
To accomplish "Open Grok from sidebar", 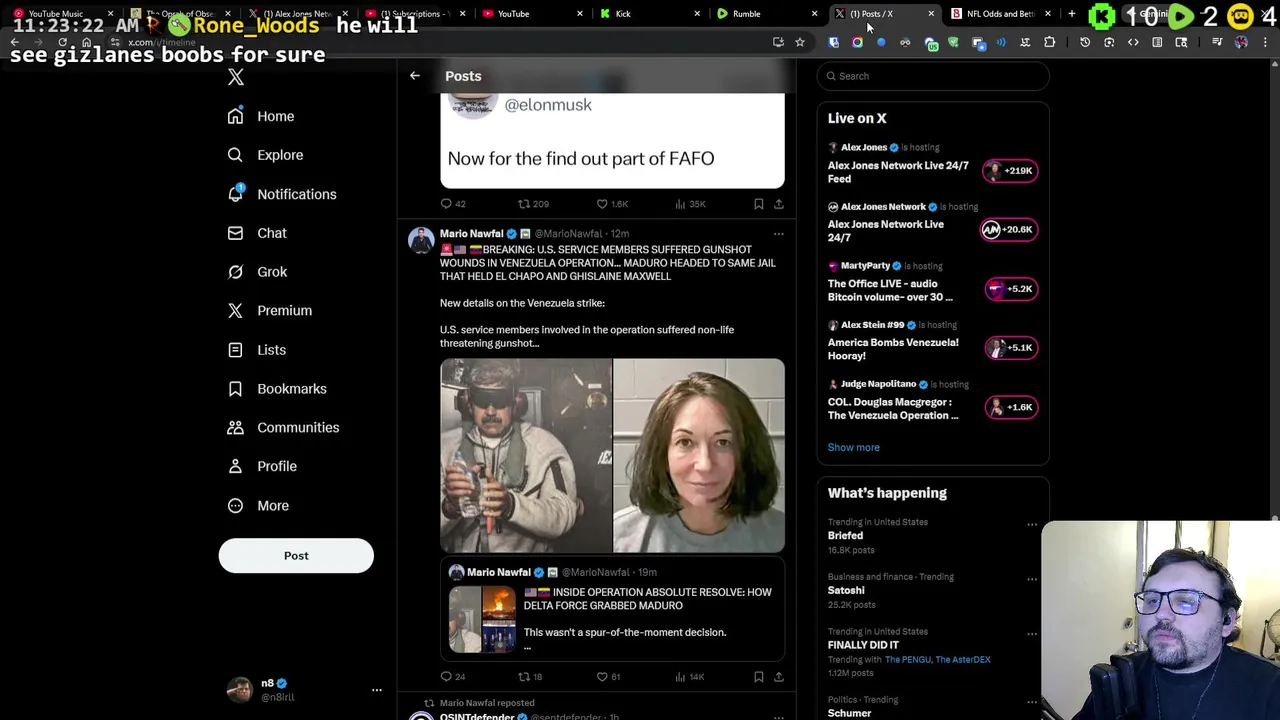I will tap(256, 272).
